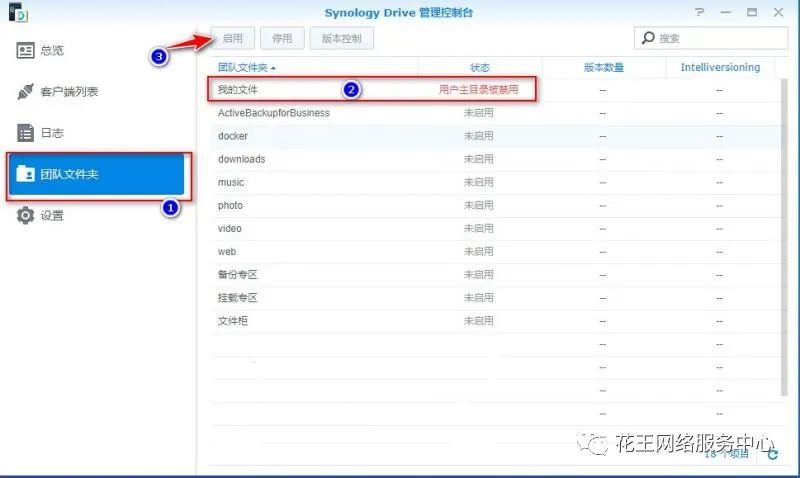Open the 设置 gear icon

[x=25, y=215]
